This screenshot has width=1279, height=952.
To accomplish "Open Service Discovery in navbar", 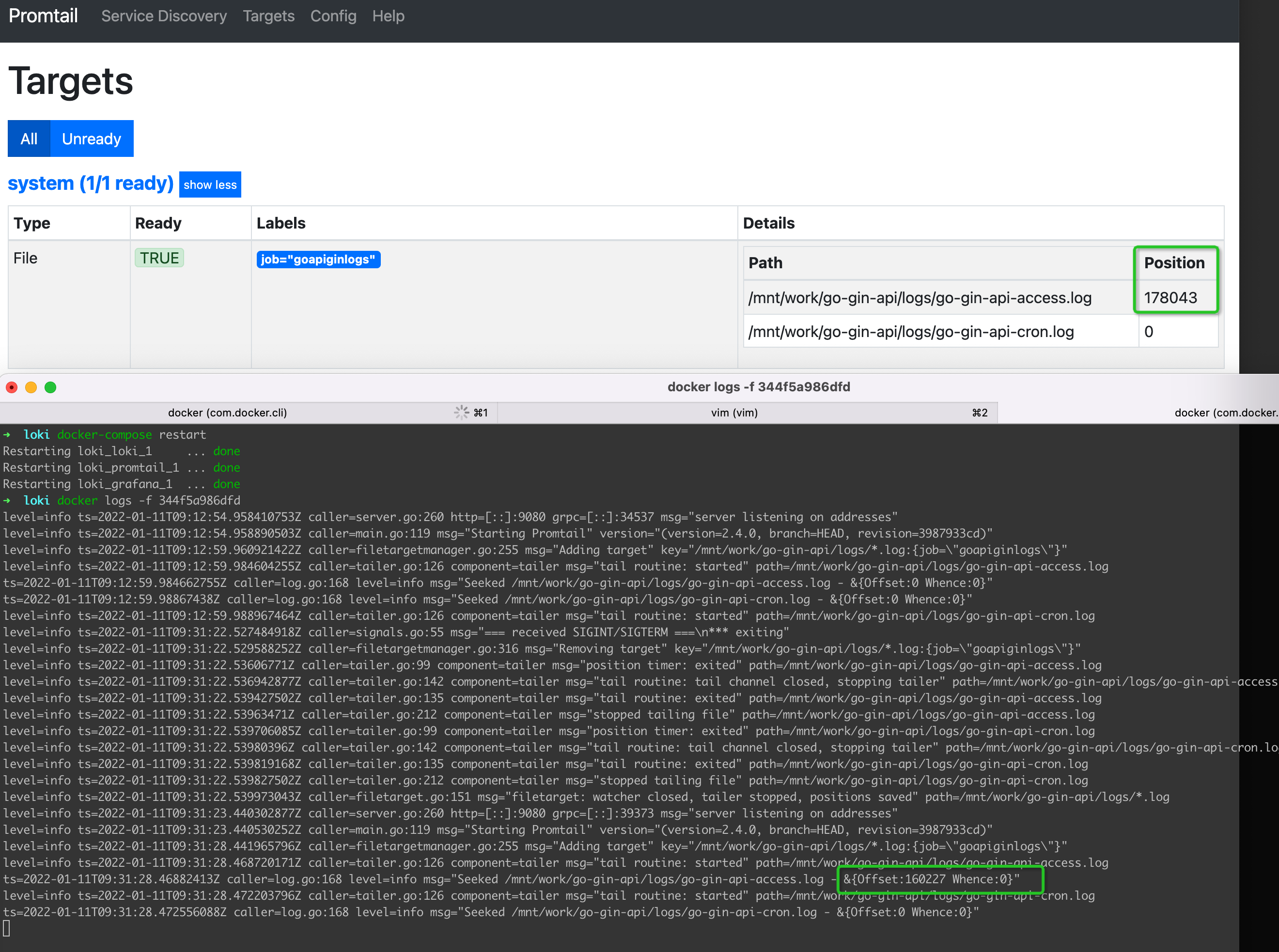I will [x=164, y=16].
